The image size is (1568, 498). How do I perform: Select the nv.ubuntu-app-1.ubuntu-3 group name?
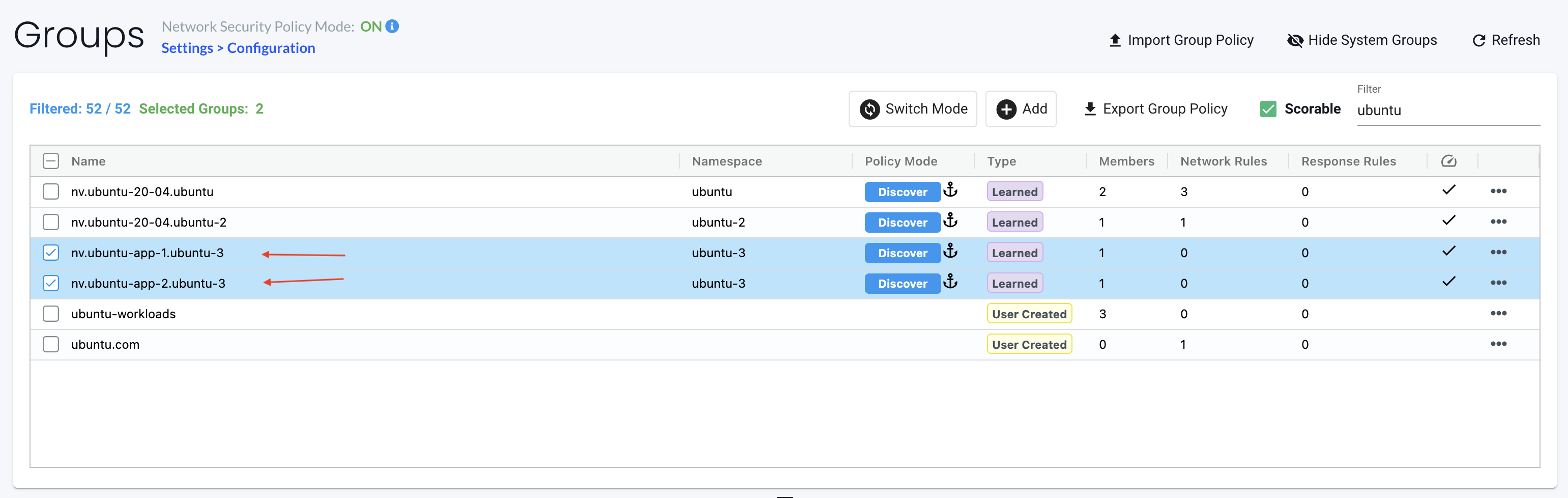click(x=148, y=253)
